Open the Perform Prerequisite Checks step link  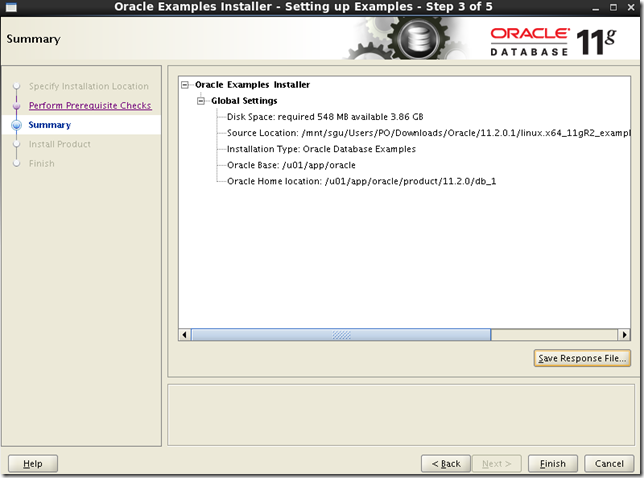coord(90,106)
